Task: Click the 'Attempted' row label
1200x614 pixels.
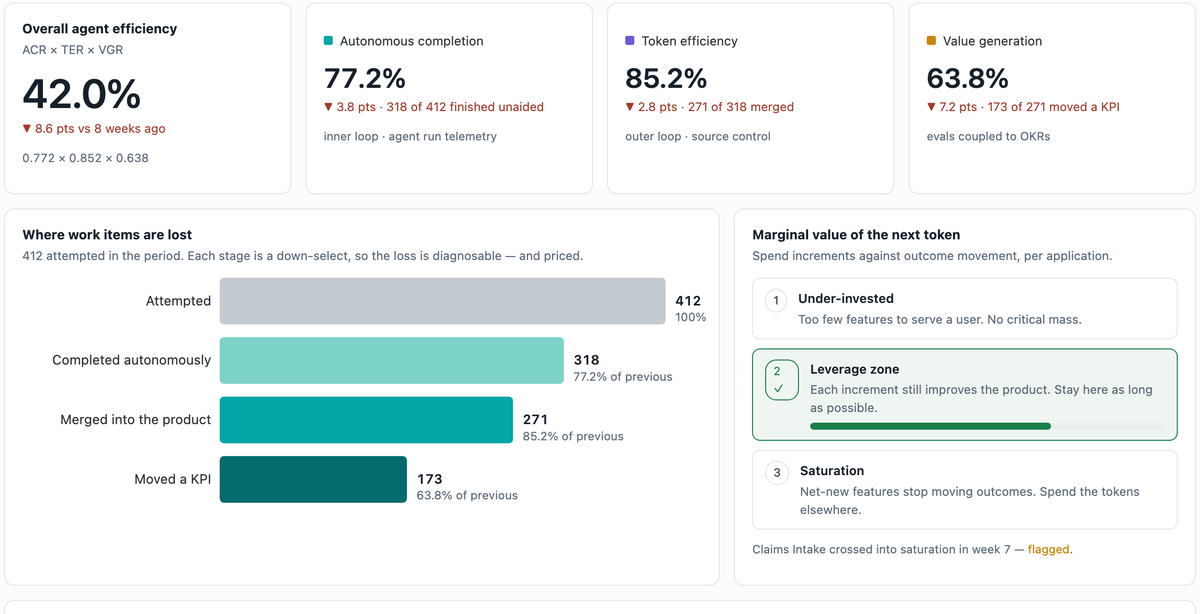Action: point(178,301)
